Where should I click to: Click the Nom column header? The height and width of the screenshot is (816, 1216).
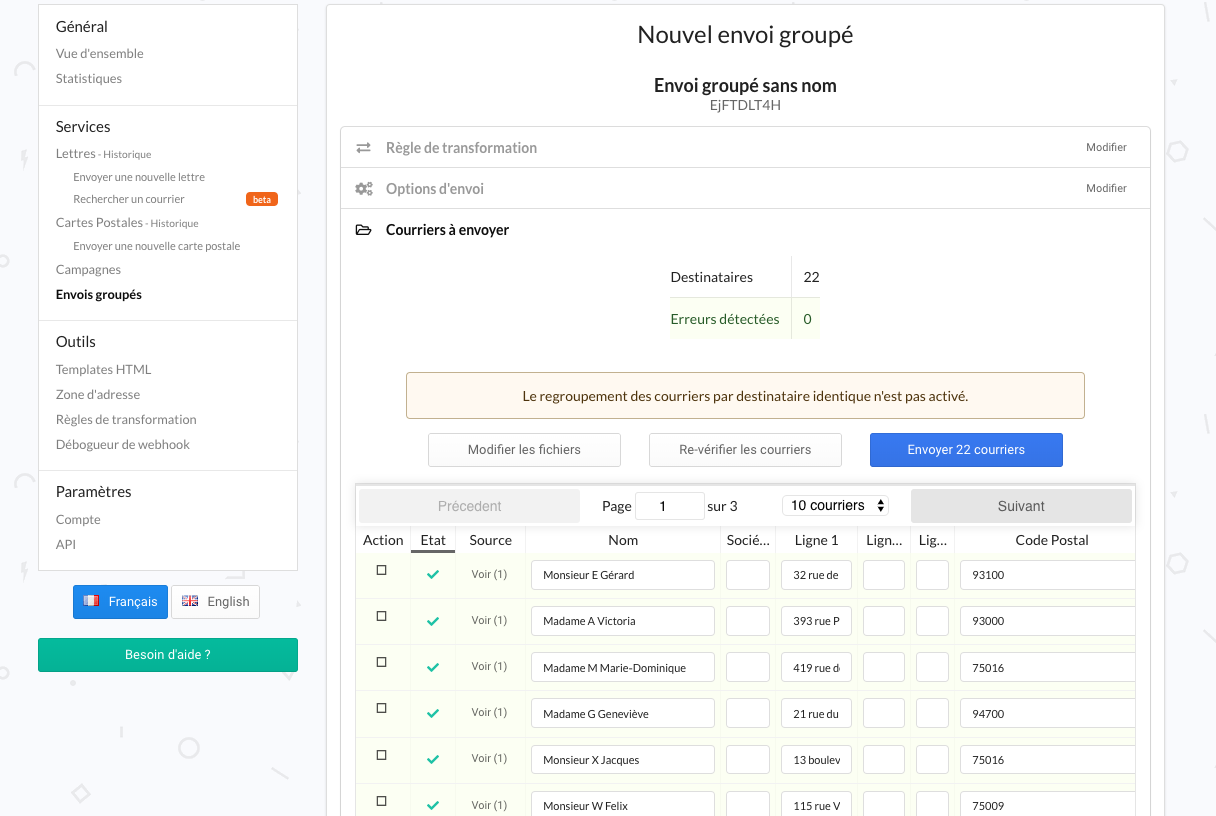click(623, 540)
